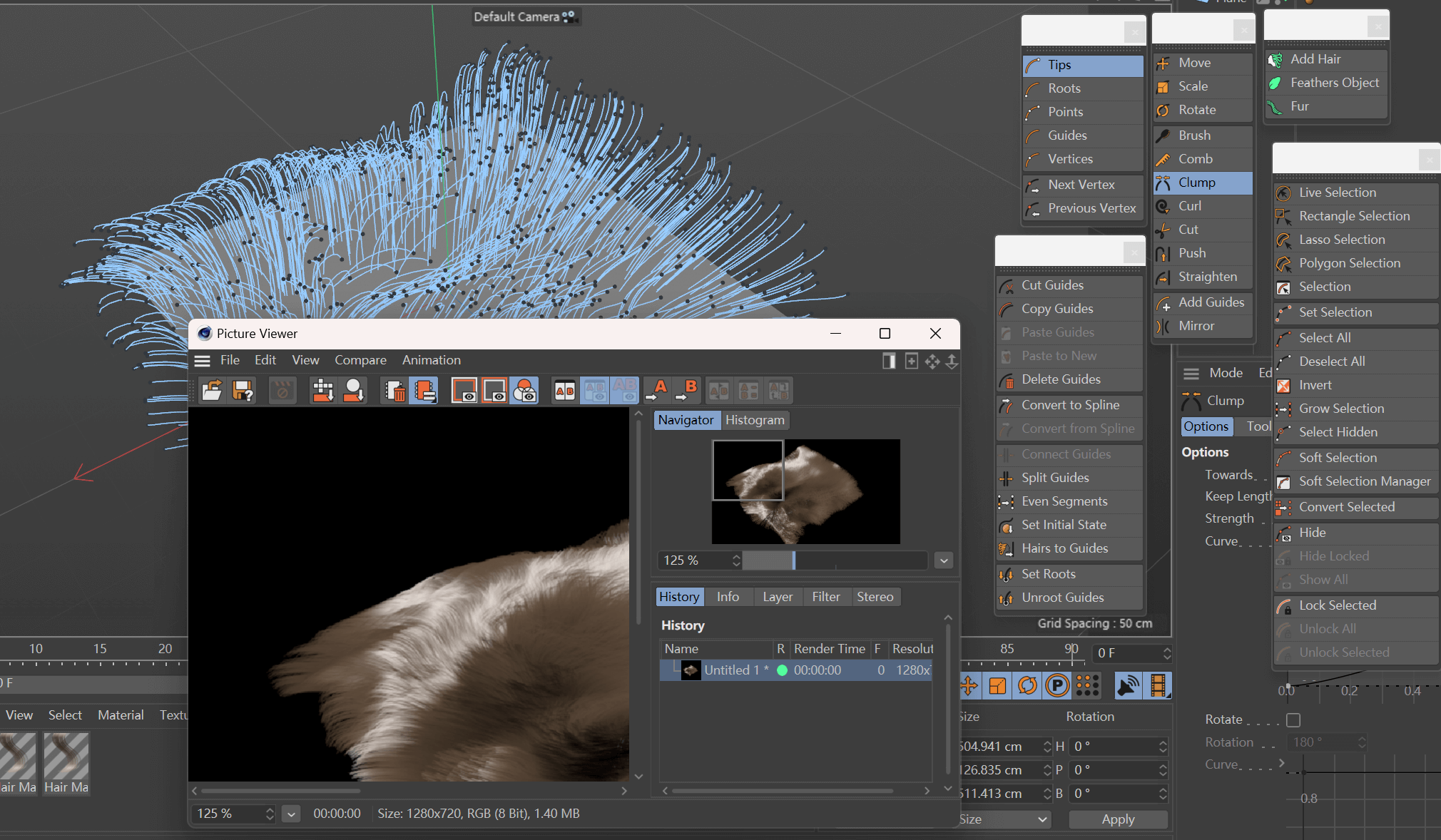This screenshot has width=1441, height=840.
Task: Select the Straighten hair tool
Action: [x=1203, y=277]
